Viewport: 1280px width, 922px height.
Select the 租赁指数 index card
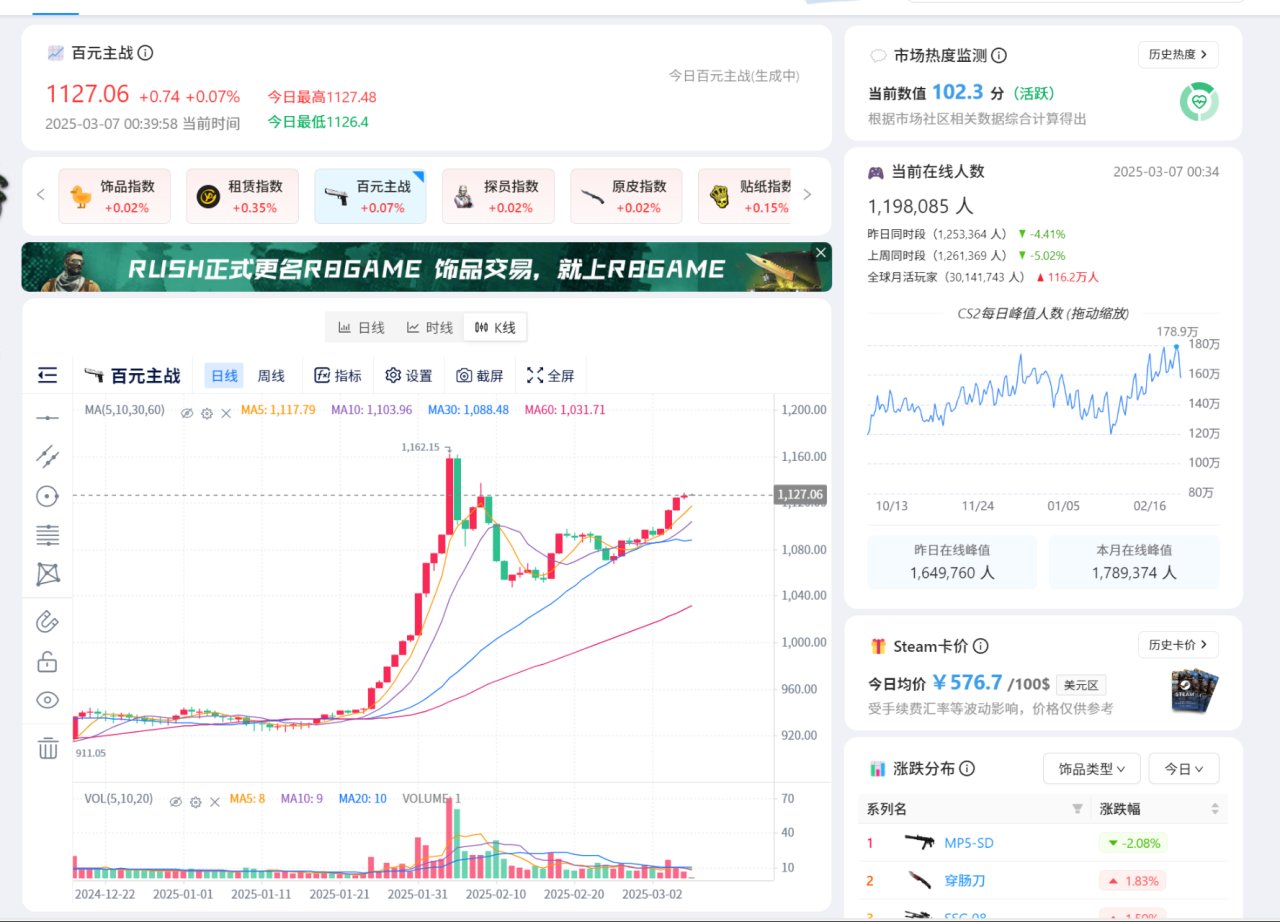(x=242, y=196)
